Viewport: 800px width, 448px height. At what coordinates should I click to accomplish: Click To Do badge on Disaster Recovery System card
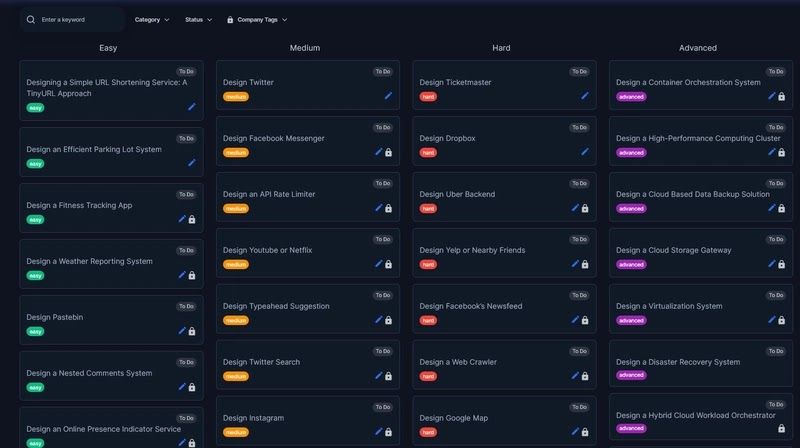click(776, 351)
